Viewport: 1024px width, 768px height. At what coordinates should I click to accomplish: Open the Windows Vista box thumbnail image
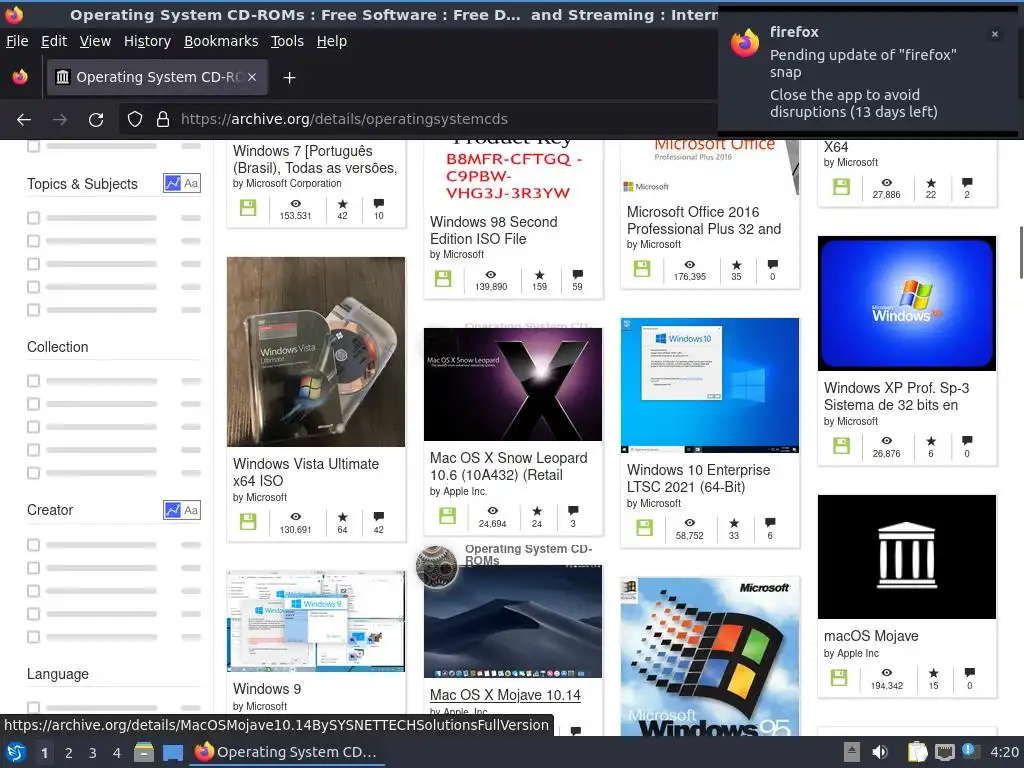click(316, 352)
